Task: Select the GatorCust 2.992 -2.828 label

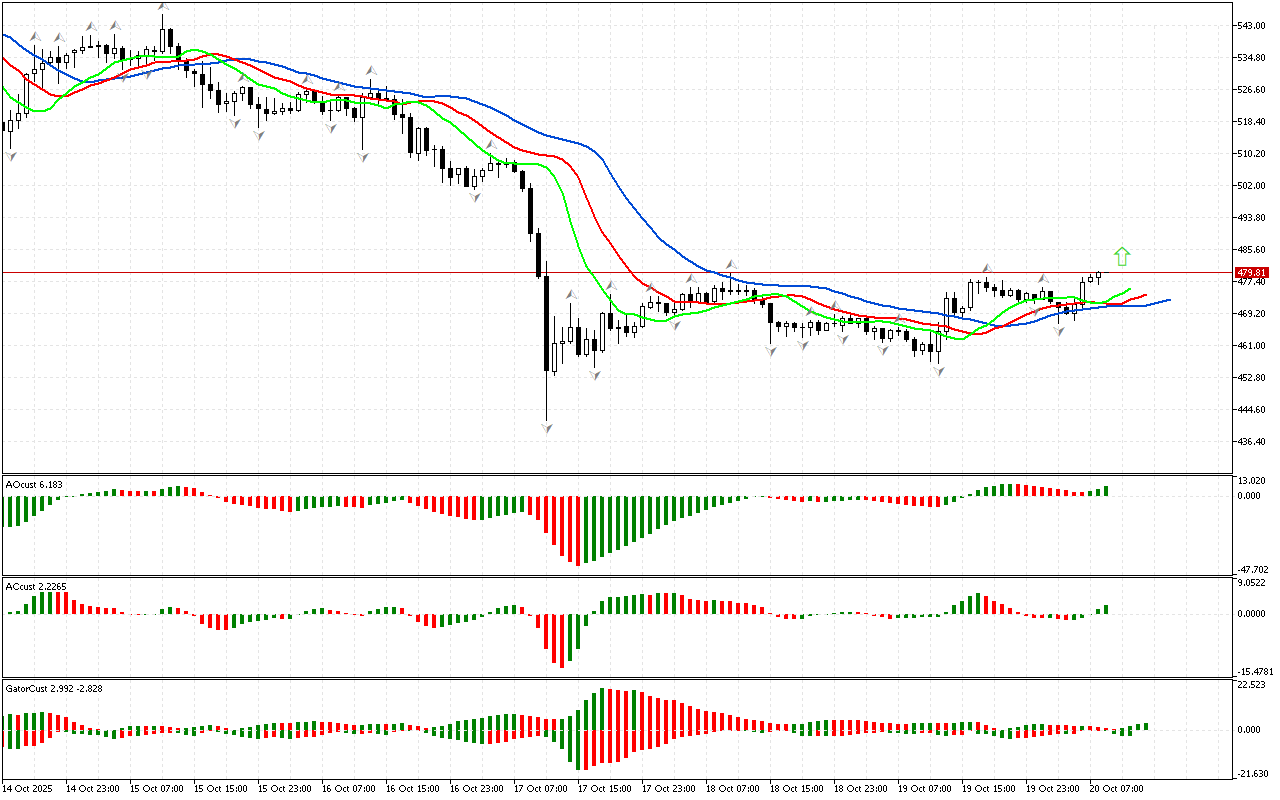Action: tap(54, 688)
